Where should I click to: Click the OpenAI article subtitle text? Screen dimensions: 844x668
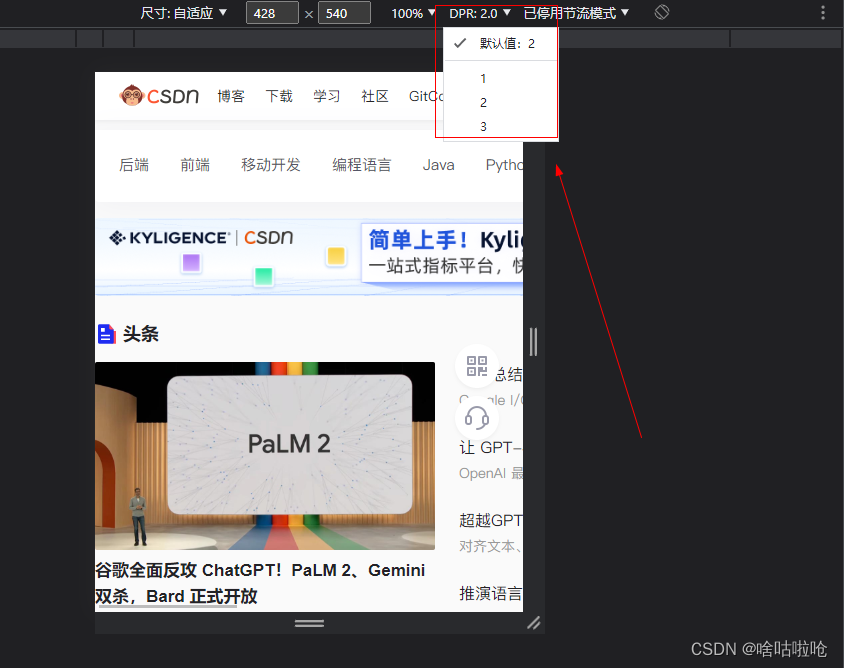tap(490, 473)
